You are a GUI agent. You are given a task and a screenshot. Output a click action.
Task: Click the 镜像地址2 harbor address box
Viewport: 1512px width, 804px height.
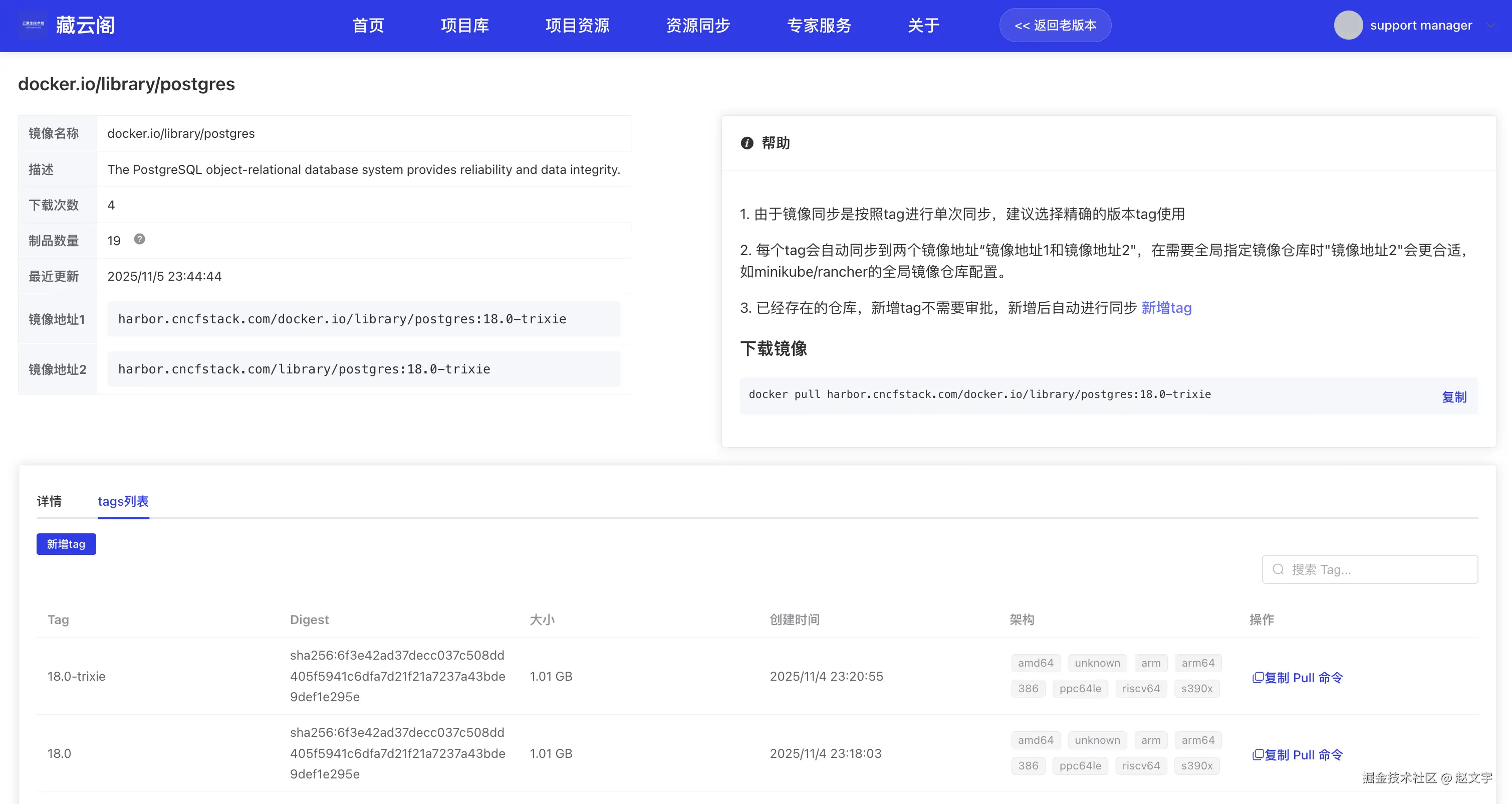363,369
